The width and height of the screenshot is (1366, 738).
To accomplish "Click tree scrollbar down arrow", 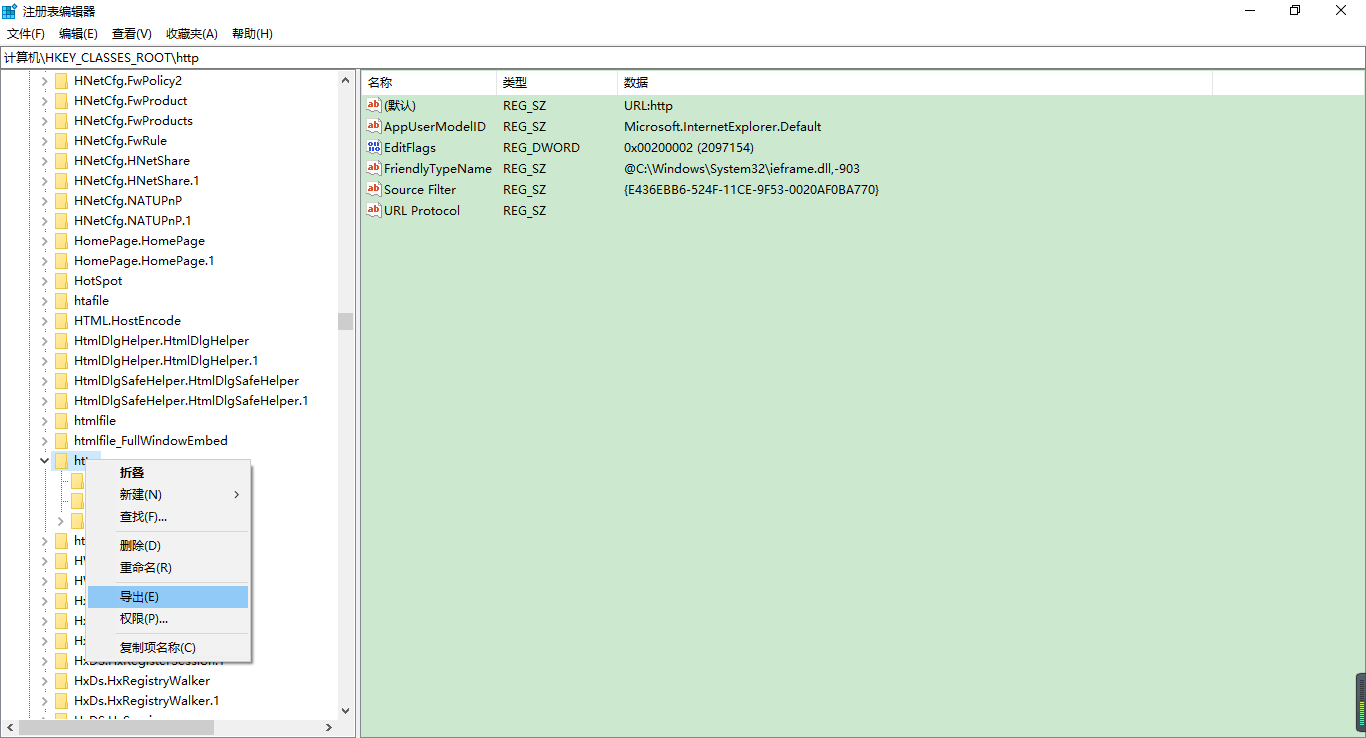I will click(346, 710).
